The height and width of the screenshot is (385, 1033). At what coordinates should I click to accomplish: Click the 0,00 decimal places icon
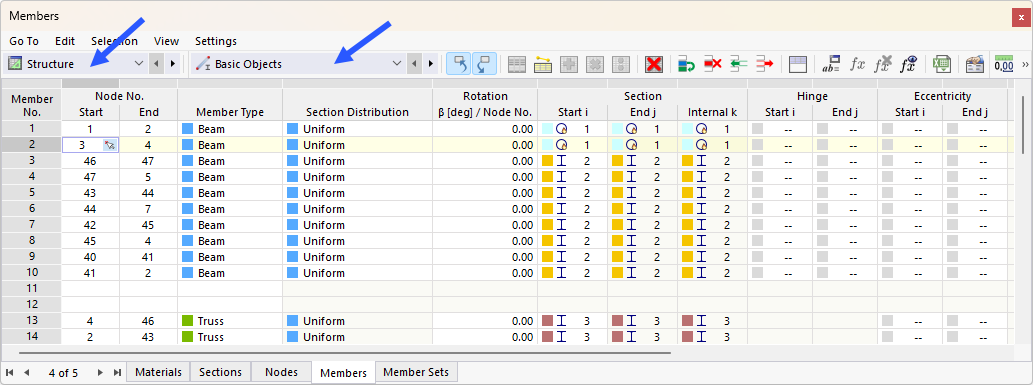coord(1004,64)
